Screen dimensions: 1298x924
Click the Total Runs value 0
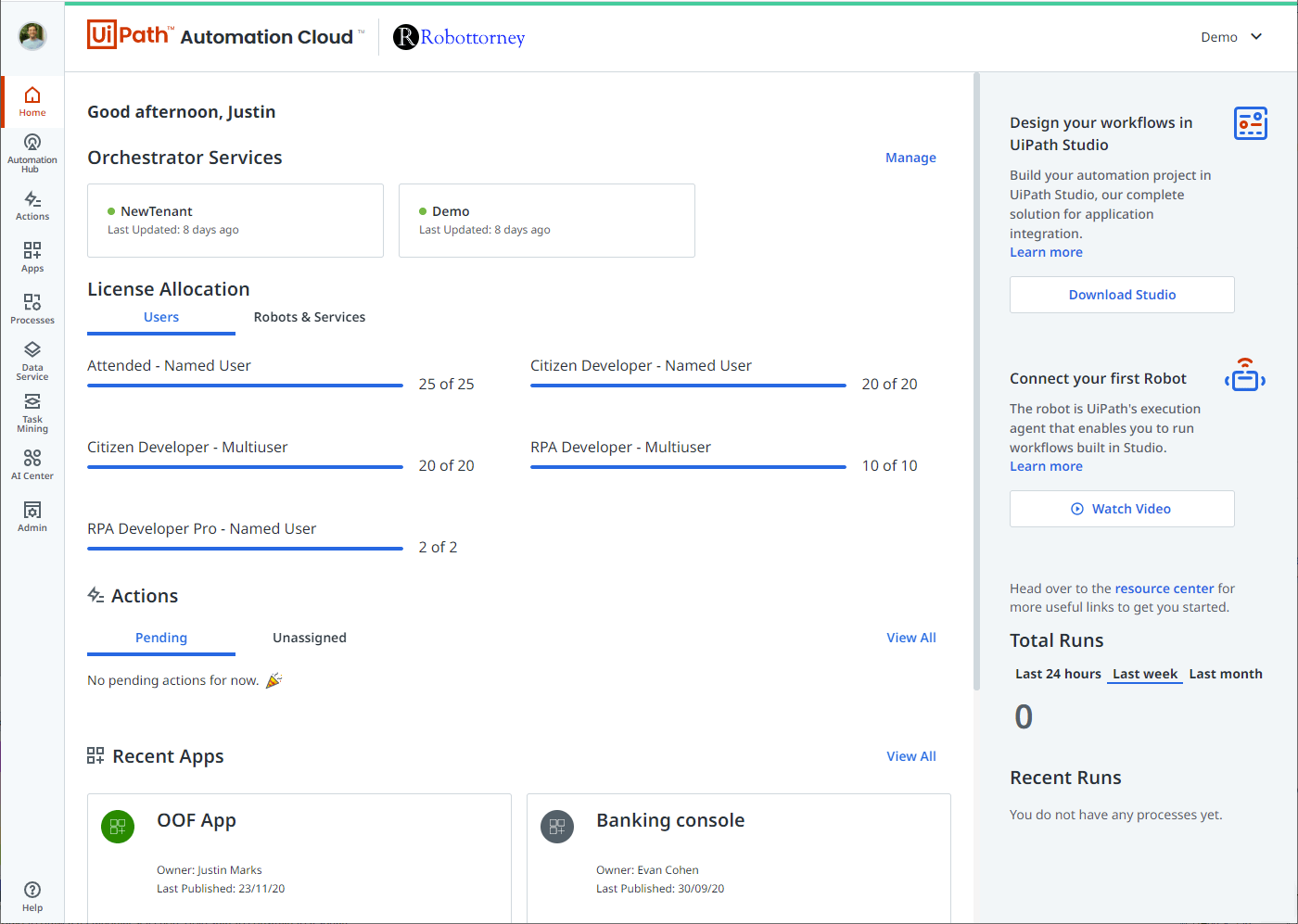[x=1024, y=716]
